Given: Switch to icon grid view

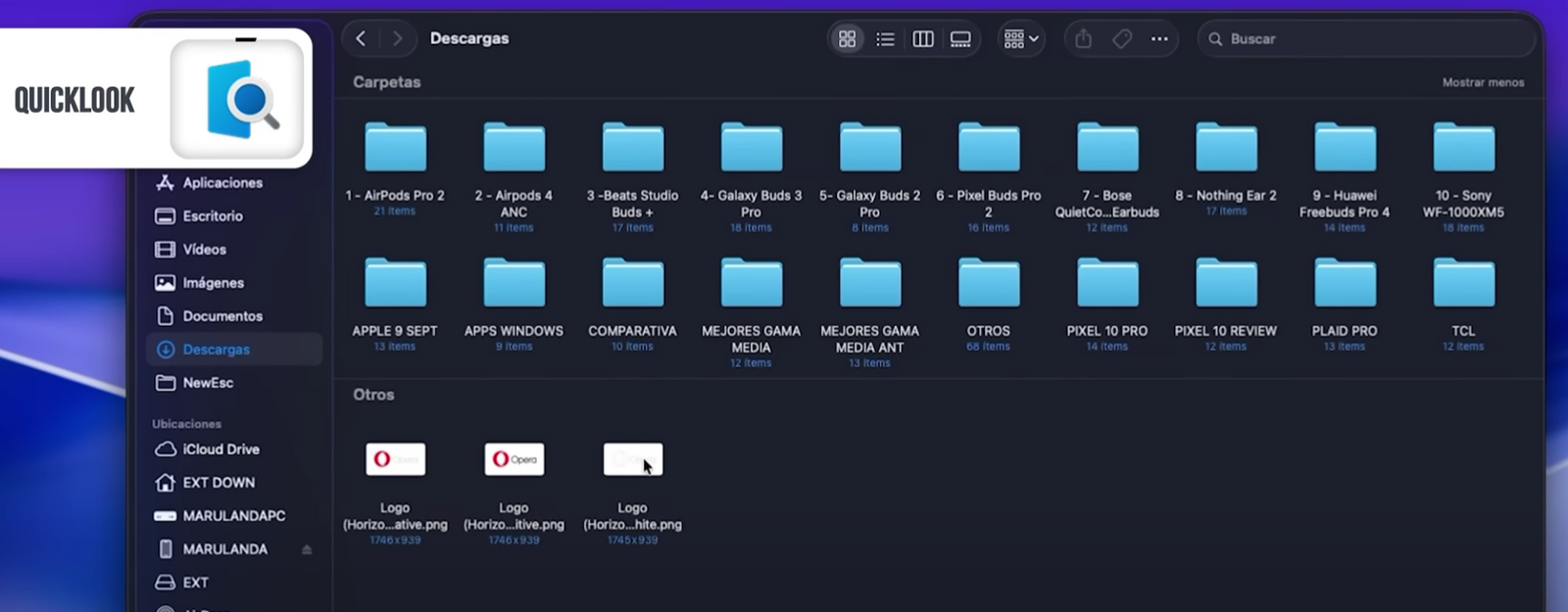Looking at the screenshot, I should [x=847, y=39].
